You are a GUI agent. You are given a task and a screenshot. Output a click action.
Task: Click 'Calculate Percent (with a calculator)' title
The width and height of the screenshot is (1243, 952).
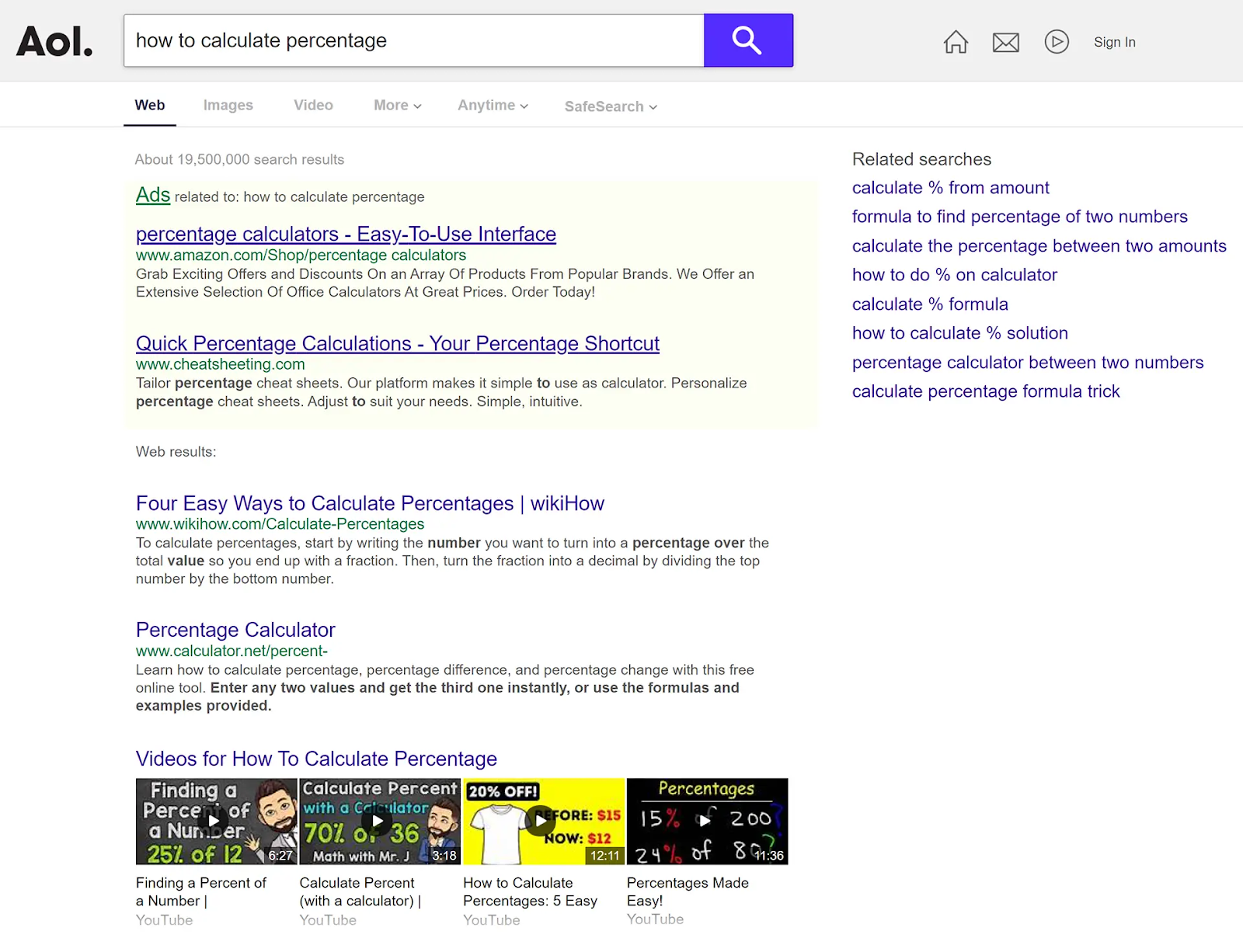[x=360, y=891]
